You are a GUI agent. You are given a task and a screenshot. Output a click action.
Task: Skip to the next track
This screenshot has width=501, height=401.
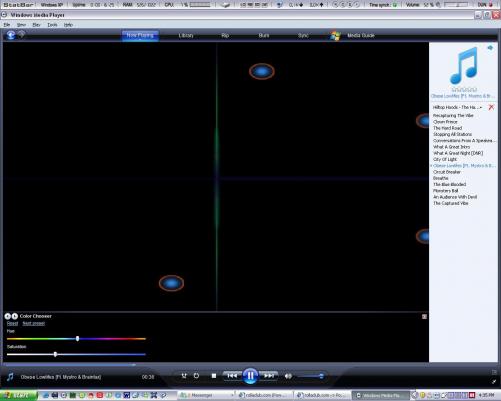269,376
